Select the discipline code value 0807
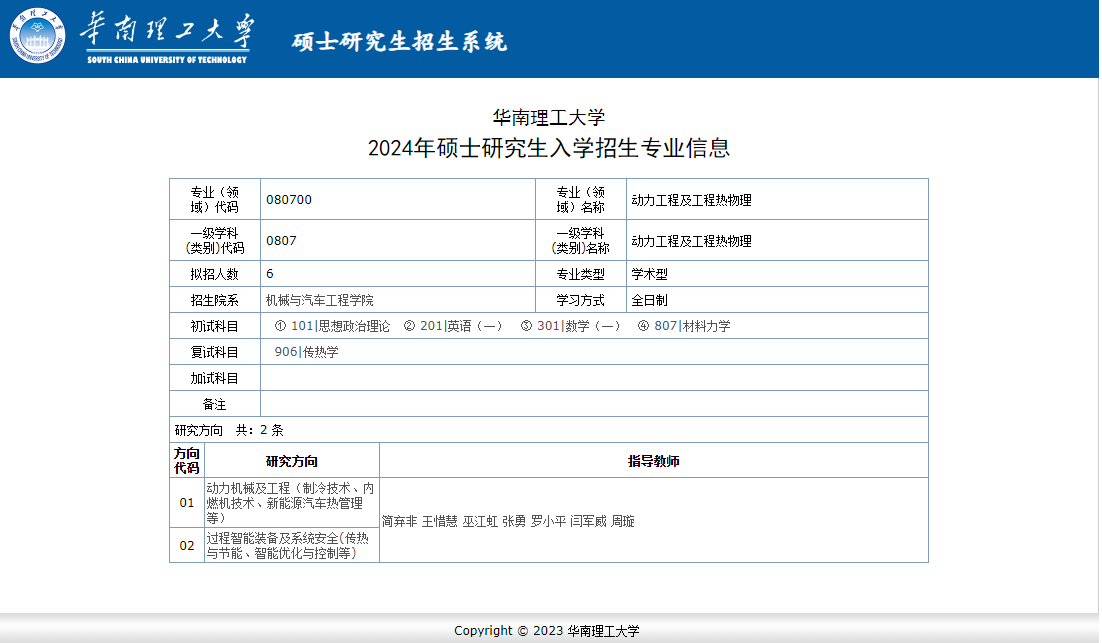Image resolution: width=1102 pixels, height=643 pixels. tap(281, 240)
